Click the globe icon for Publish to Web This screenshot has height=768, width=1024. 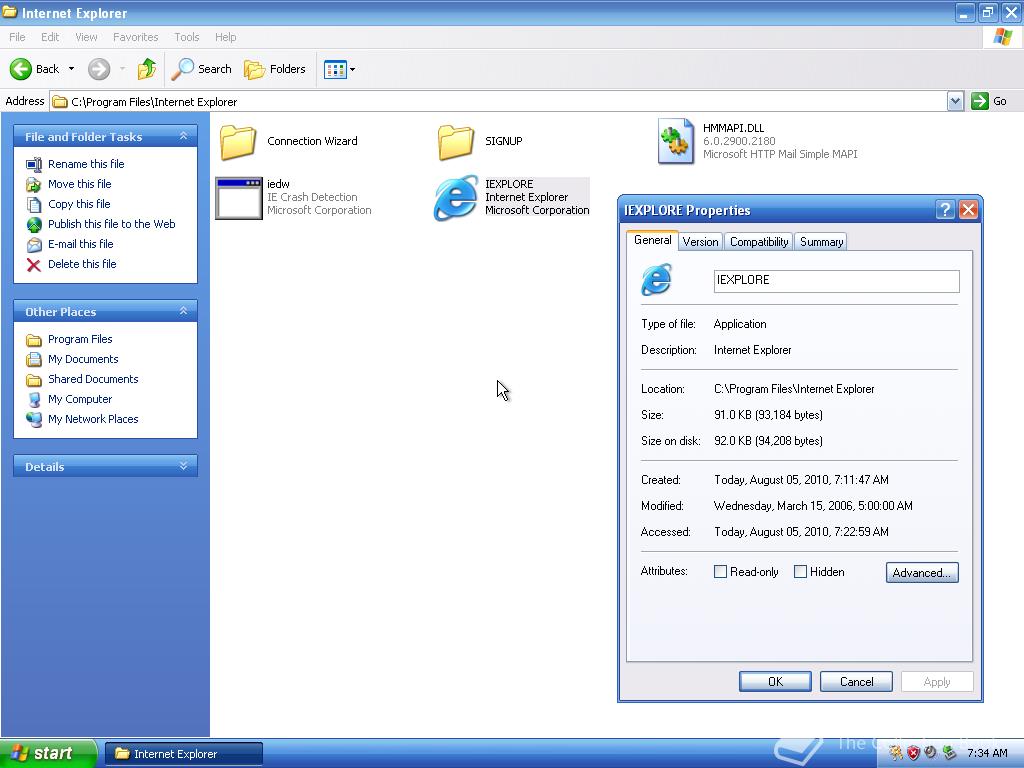pos(34,225)
